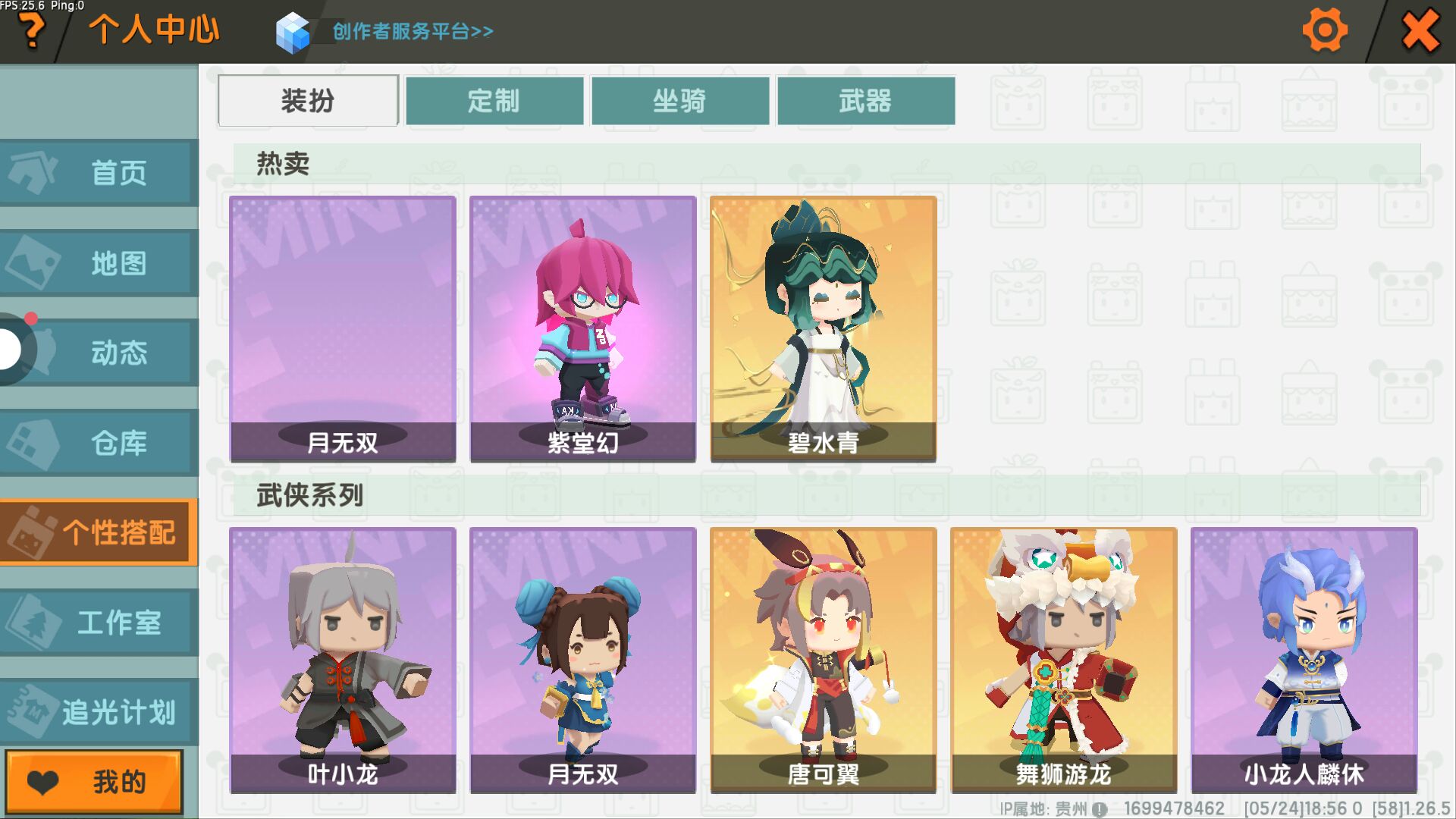Screen dimensions: 1456x819
Task: Open the 武器 tab
Action: [866, 100]
